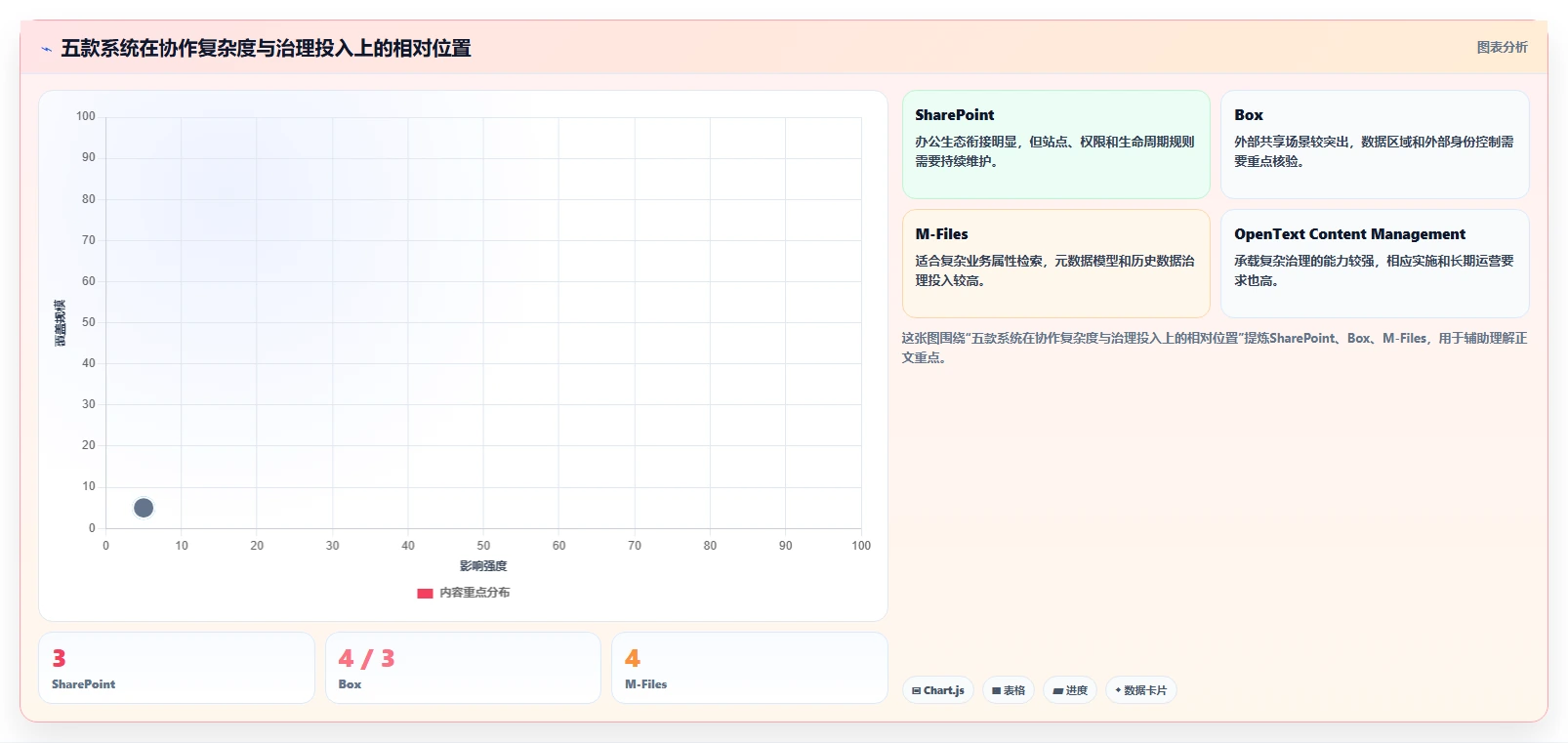The width and height of the screenshot is (1568, 743).
Task: Click the vertical y-axis title
Action: tap(60, 323)
